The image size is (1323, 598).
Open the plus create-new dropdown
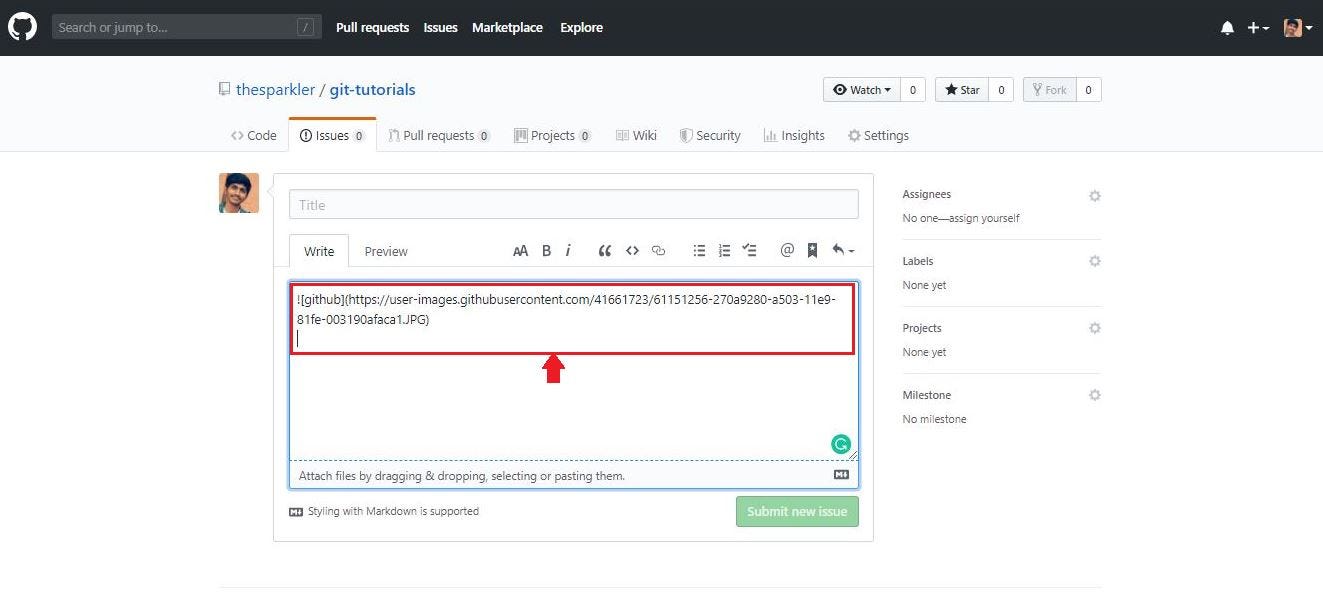(x=1258, y=28)
